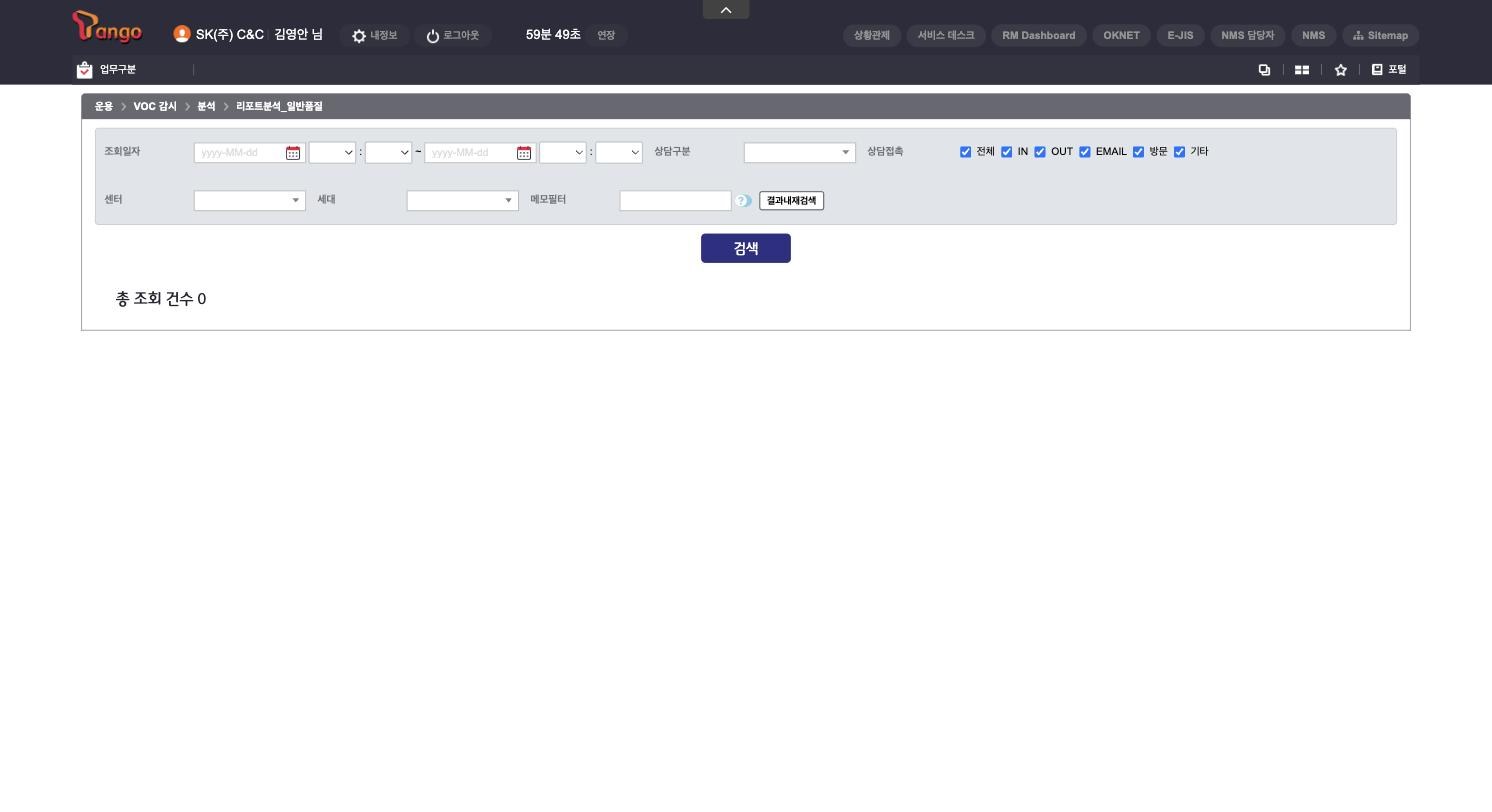Expand the 상담구분 dropdown
The height and width of the screenshot is (812, 1492).
pos(800,153)
